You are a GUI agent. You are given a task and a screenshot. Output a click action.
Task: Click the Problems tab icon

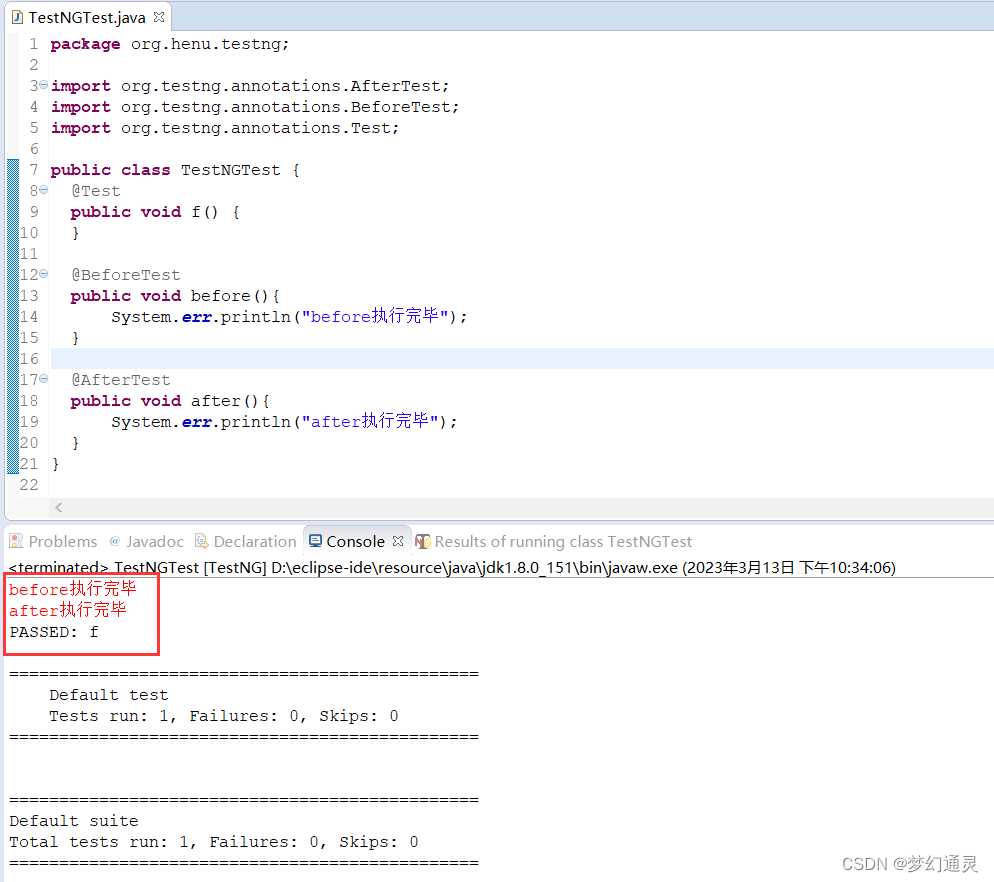(x=16, y=541)
